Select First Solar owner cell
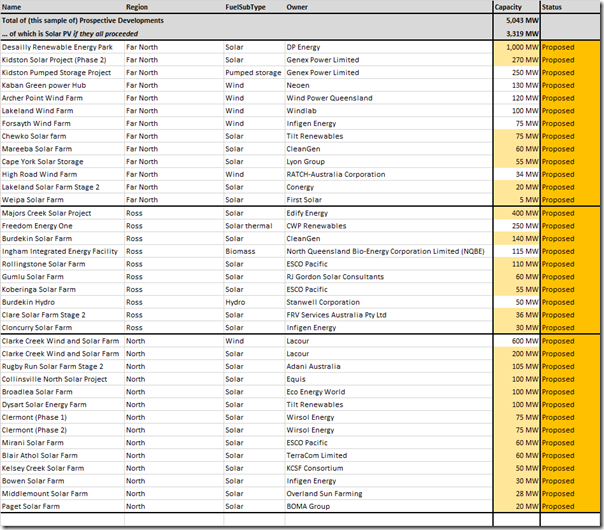 389,200
